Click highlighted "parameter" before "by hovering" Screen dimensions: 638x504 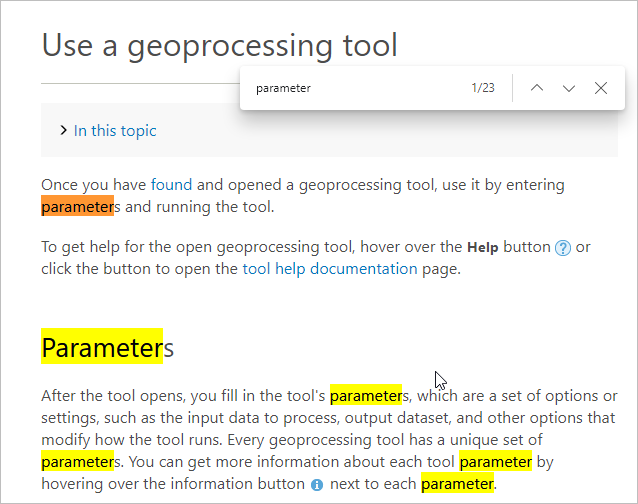tap(495, 462)
